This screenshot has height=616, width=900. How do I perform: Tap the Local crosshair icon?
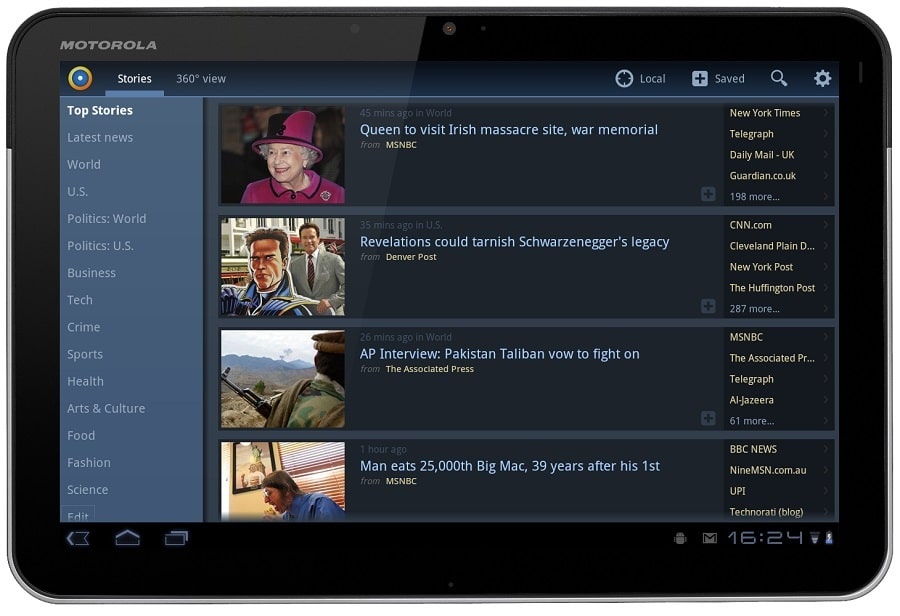click(624, 78)
